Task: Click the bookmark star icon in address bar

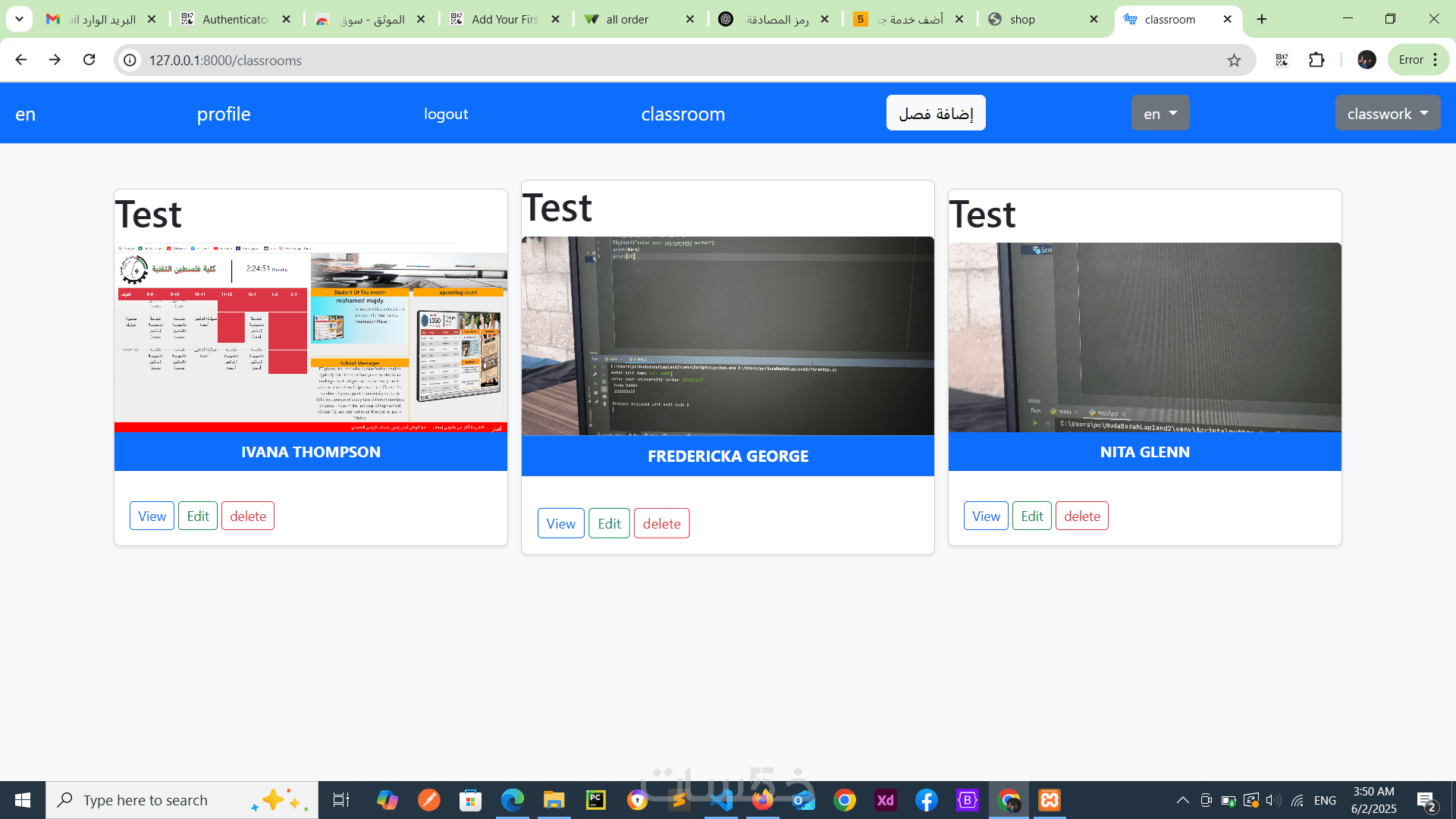Action: pos(1234,60)
